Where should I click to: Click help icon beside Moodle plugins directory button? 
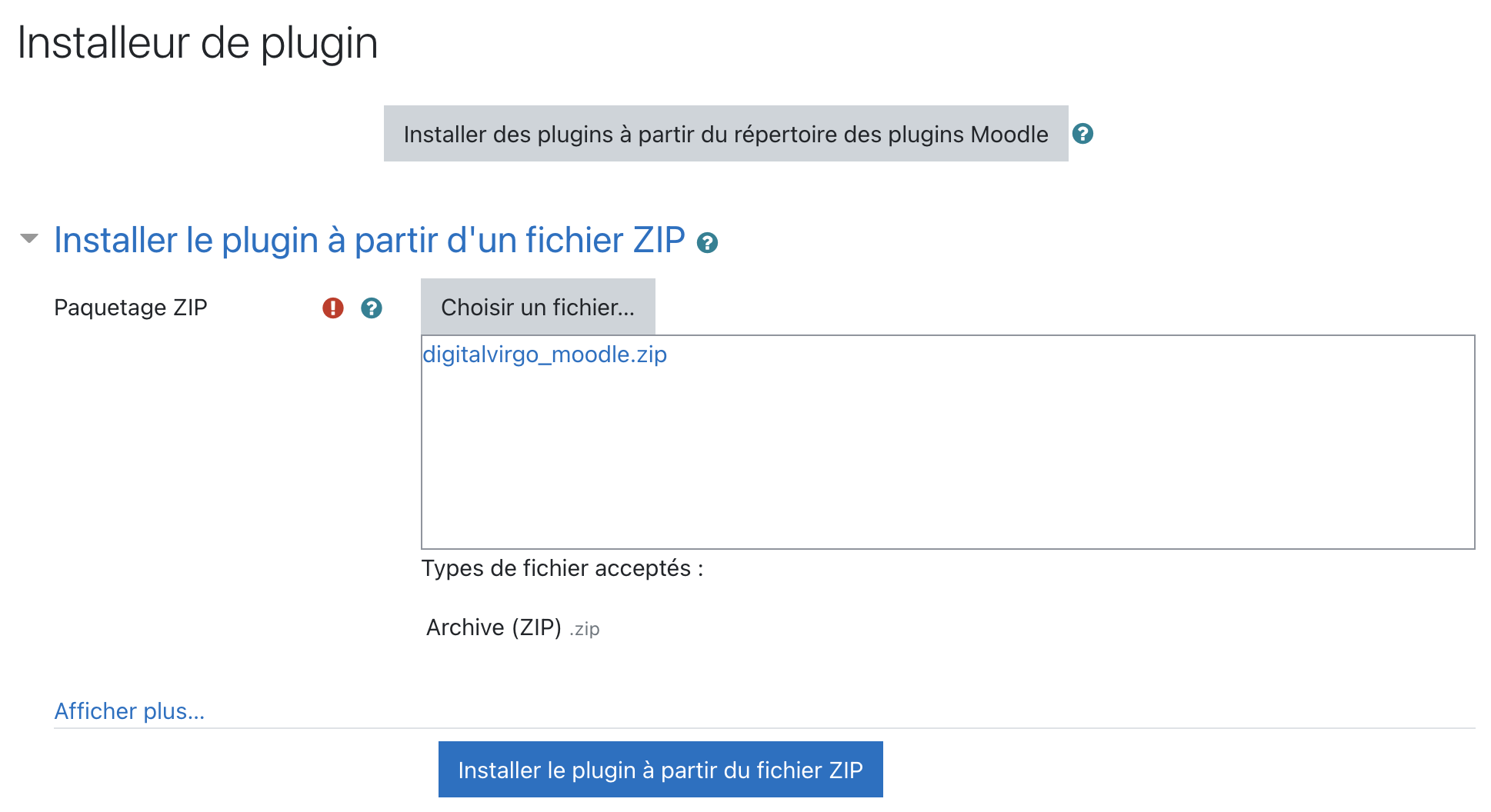click(1082, 134)
